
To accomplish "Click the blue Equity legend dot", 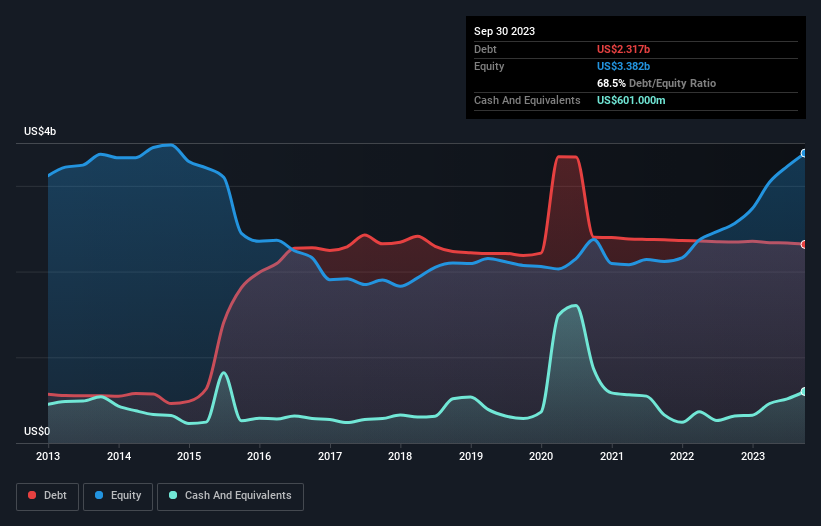I will click(x=99, y=495).
